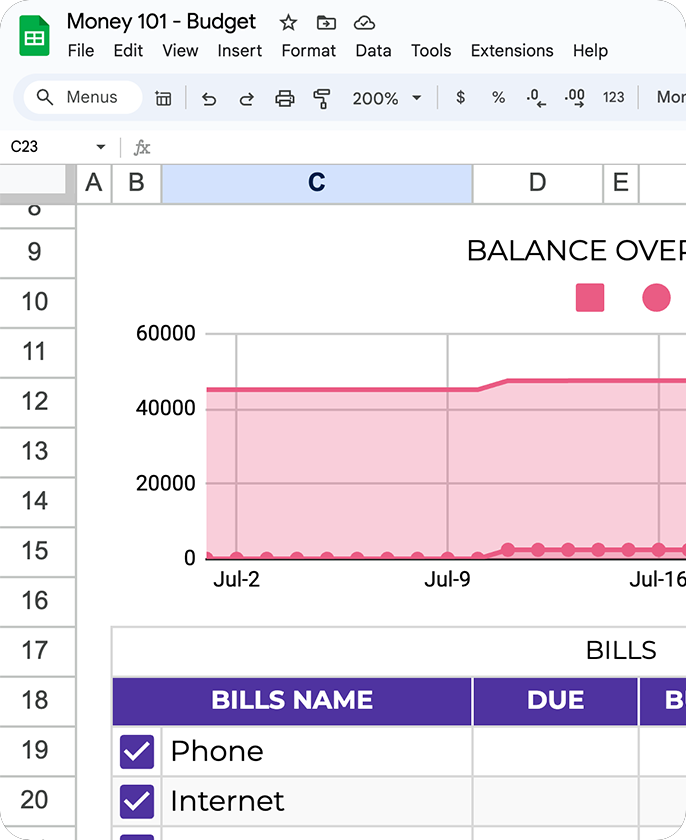
Task: Open the Format menu
Action: (x=308, y=50)
